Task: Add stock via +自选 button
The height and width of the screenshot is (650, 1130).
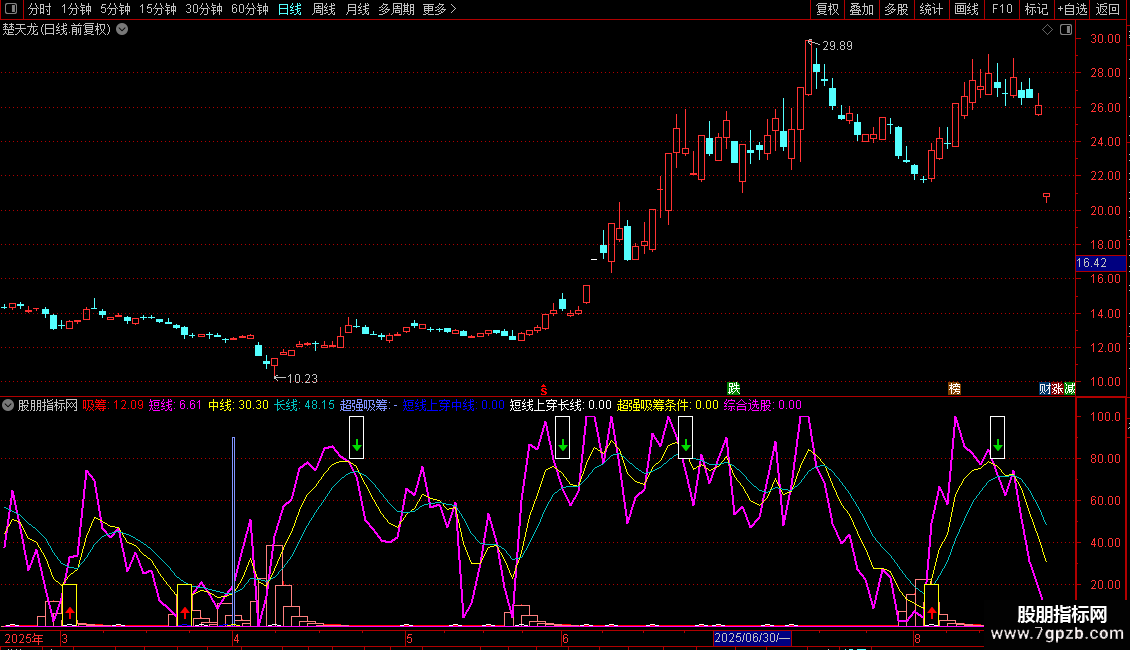Action: point(1072,9)
